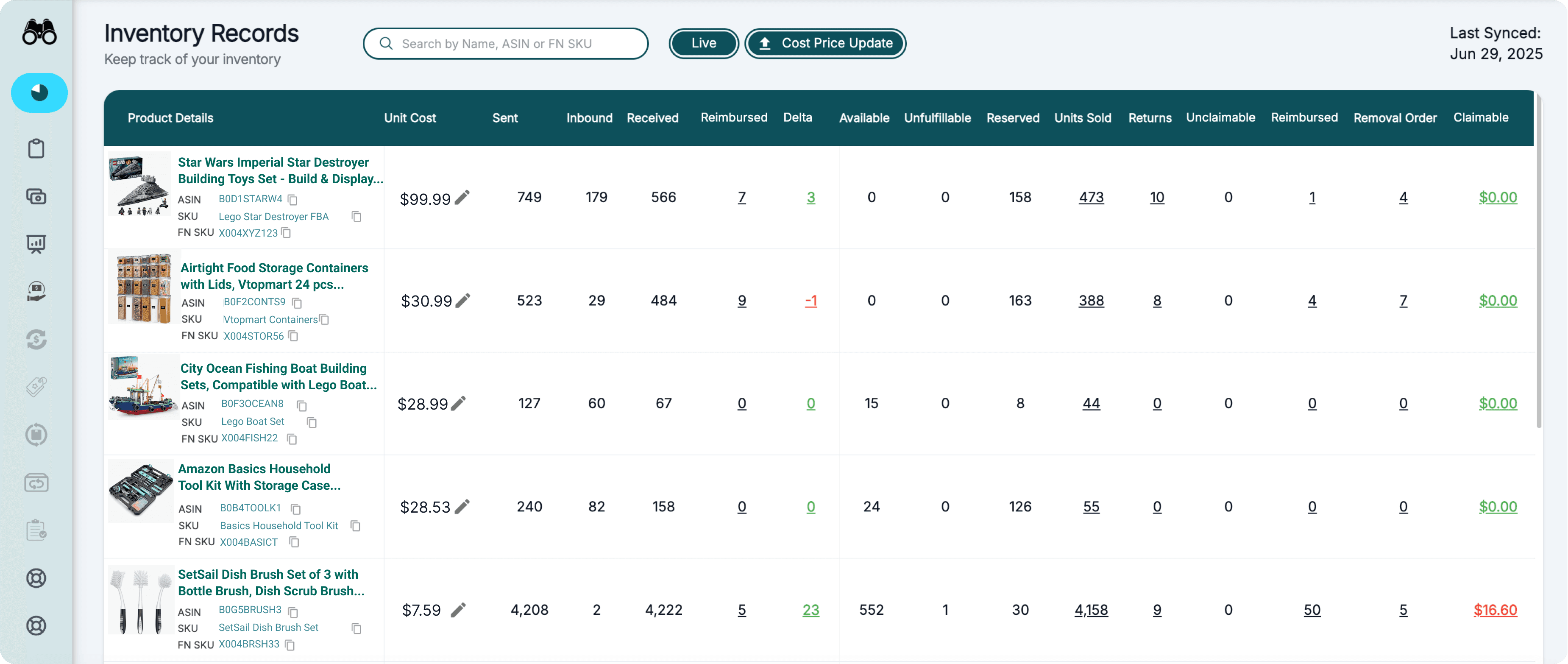The width and height of the screenshot is (1568, 664).
Task: Copy Lego Boat Set SKU
Action: coord(312,422)
